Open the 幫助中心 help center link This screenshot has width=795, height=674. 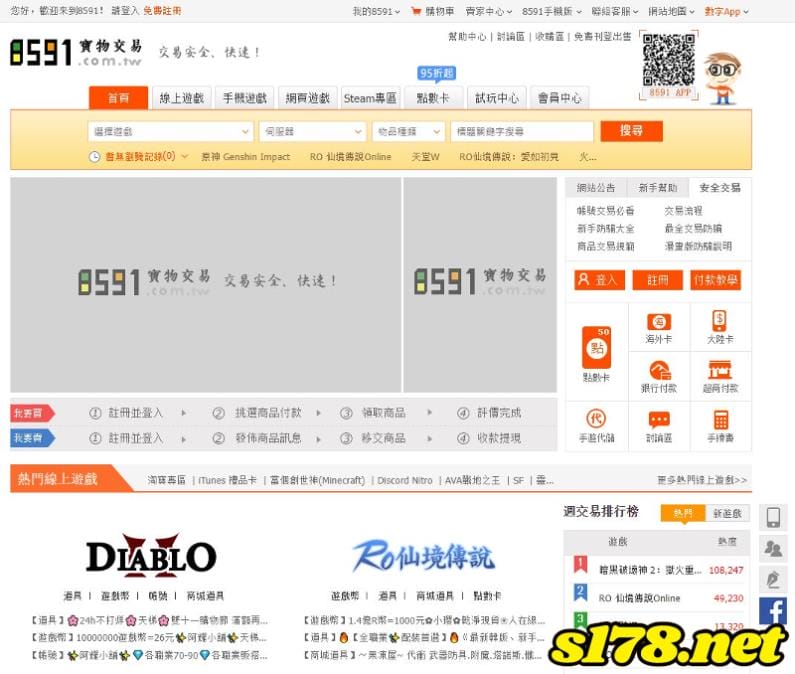coord(467,36)
